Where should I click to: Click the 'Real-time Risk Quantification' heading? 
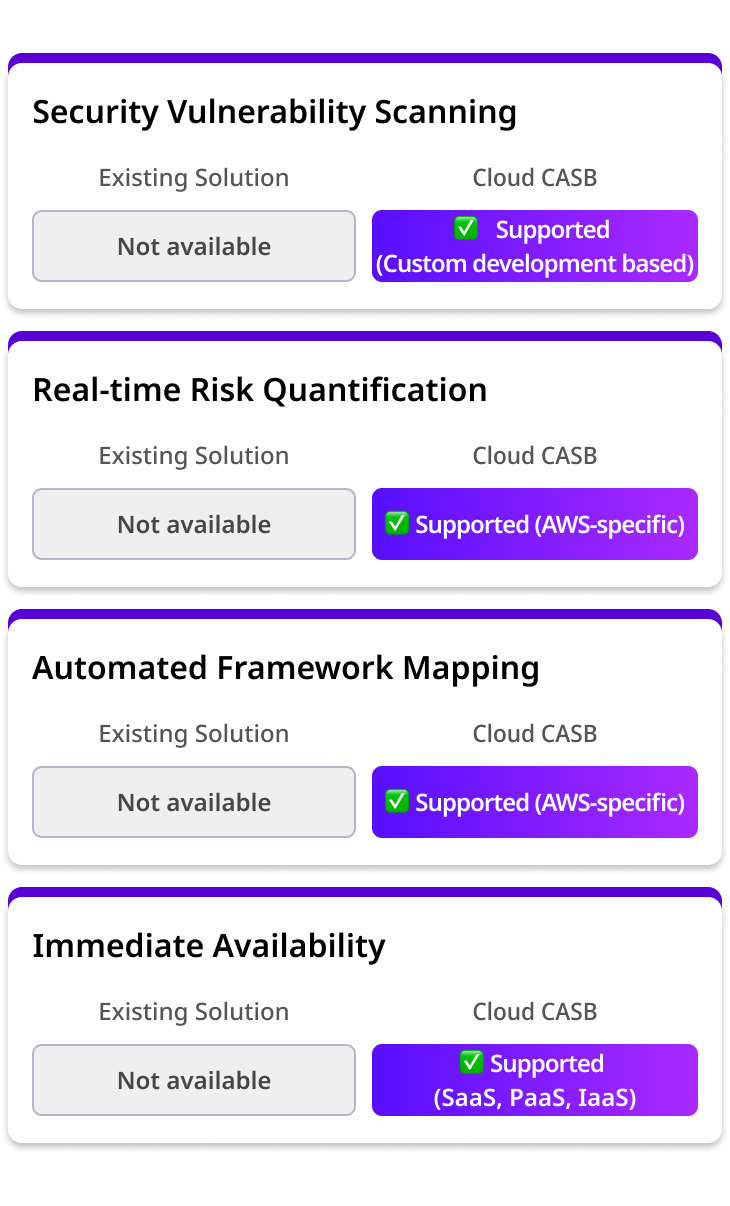260,390
